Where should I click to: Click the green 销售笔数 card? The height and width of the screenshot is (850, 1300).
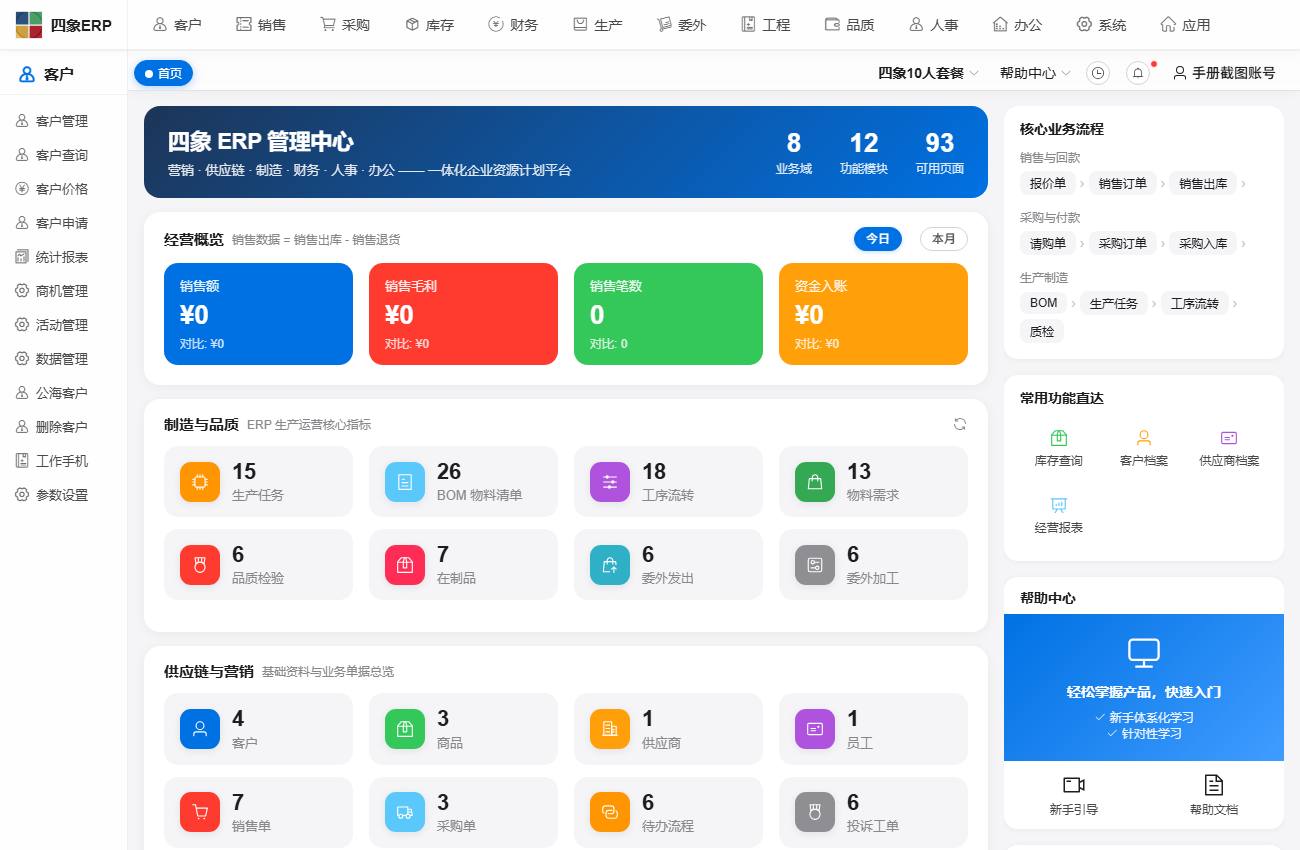coord(668,314)
